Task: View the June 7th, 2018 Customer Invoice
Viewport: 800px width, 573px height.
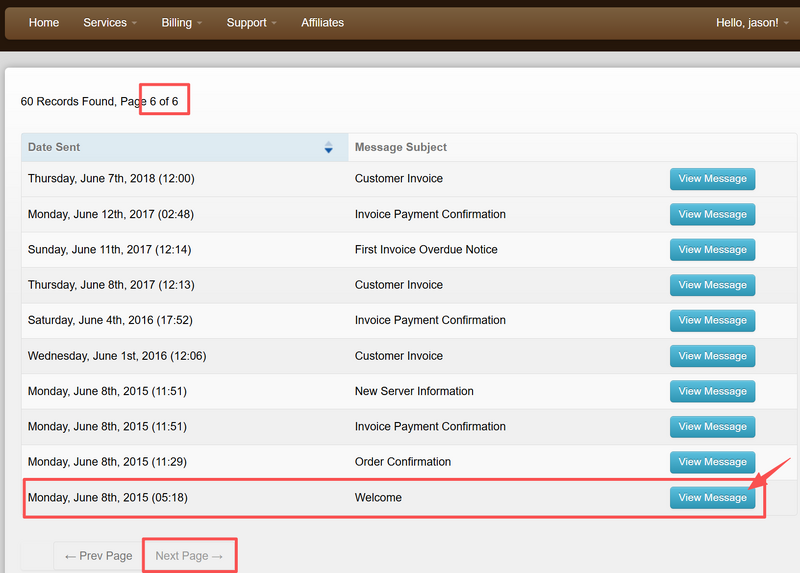Action: pyautogui.click(x=712, y=179)
